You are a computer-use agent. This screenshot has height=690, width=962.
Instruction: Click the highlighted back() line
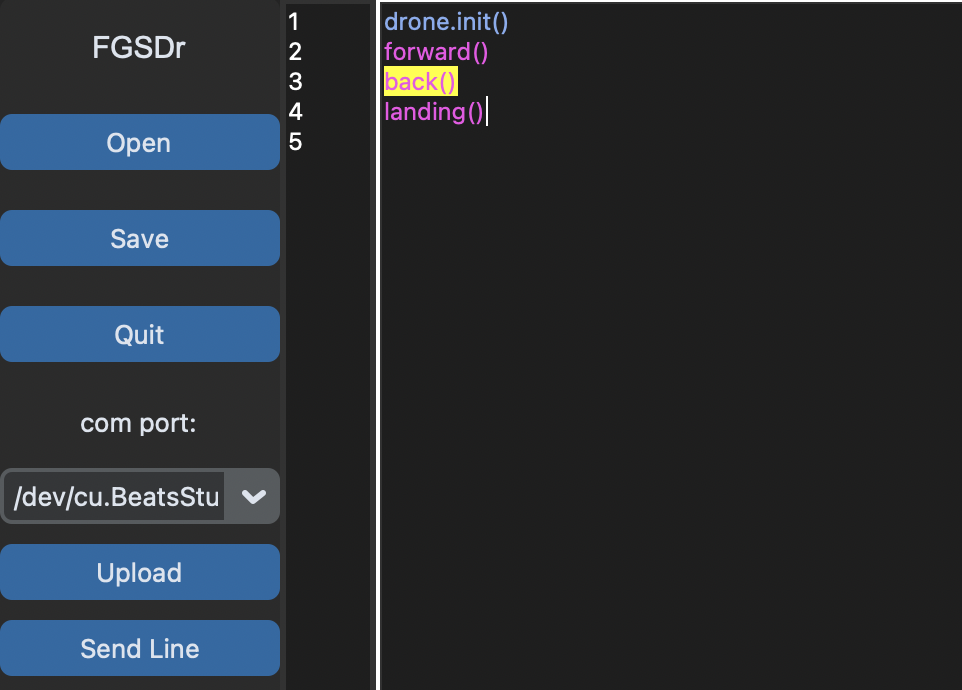[x=420, y=81]
